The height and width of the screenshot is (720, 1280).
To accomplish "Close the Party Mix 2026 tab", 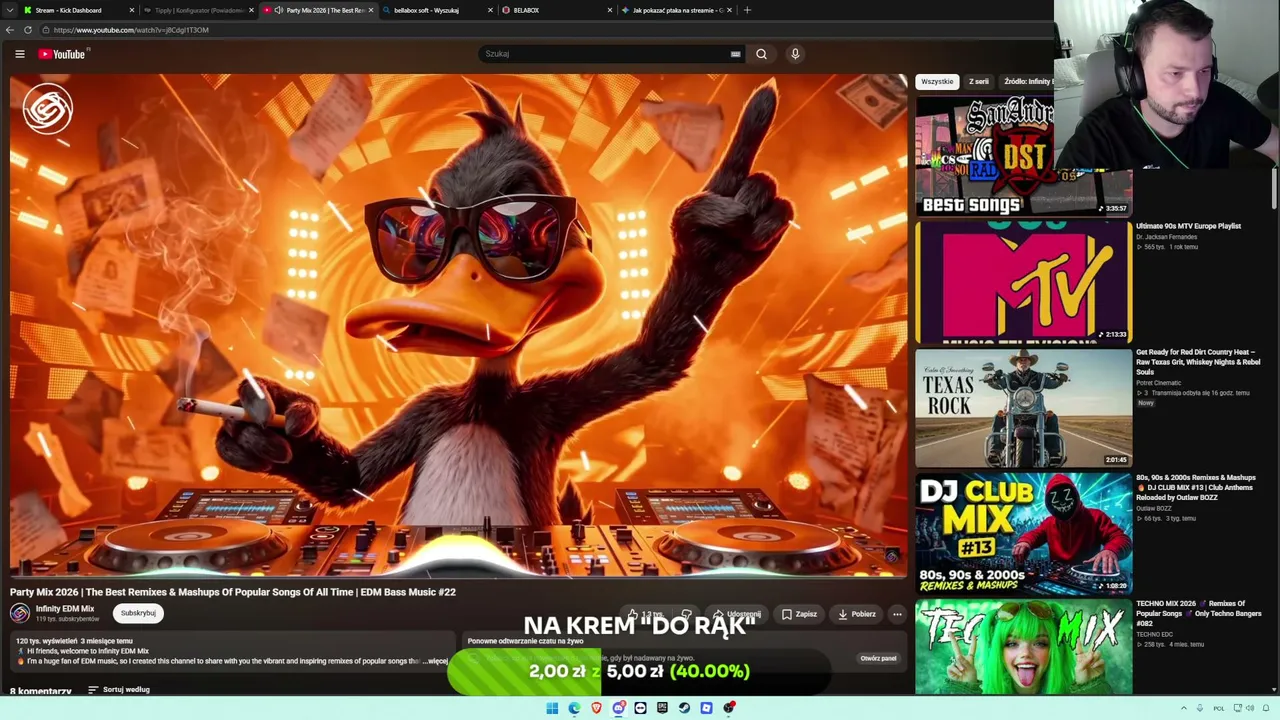I will 371,10.
